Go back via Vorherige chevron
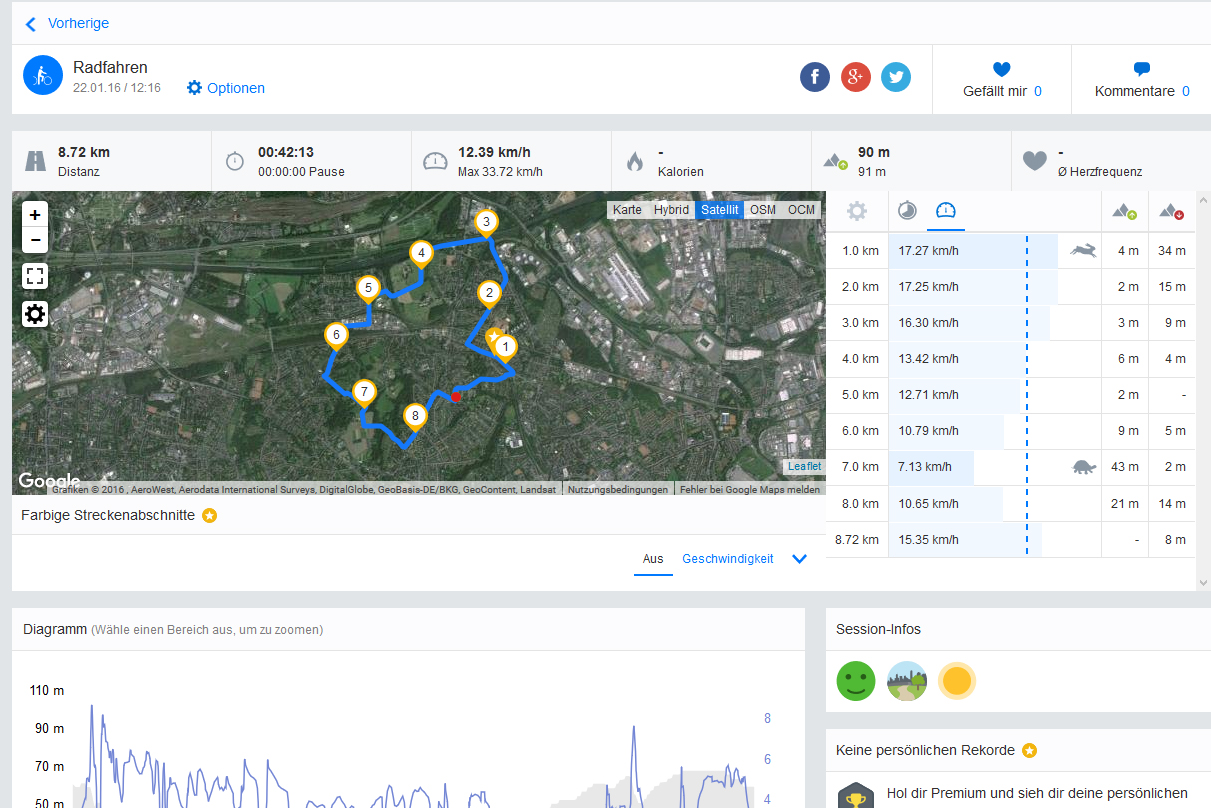The width and height of the screenshot is (1211, 808). [x=31, y=24]
